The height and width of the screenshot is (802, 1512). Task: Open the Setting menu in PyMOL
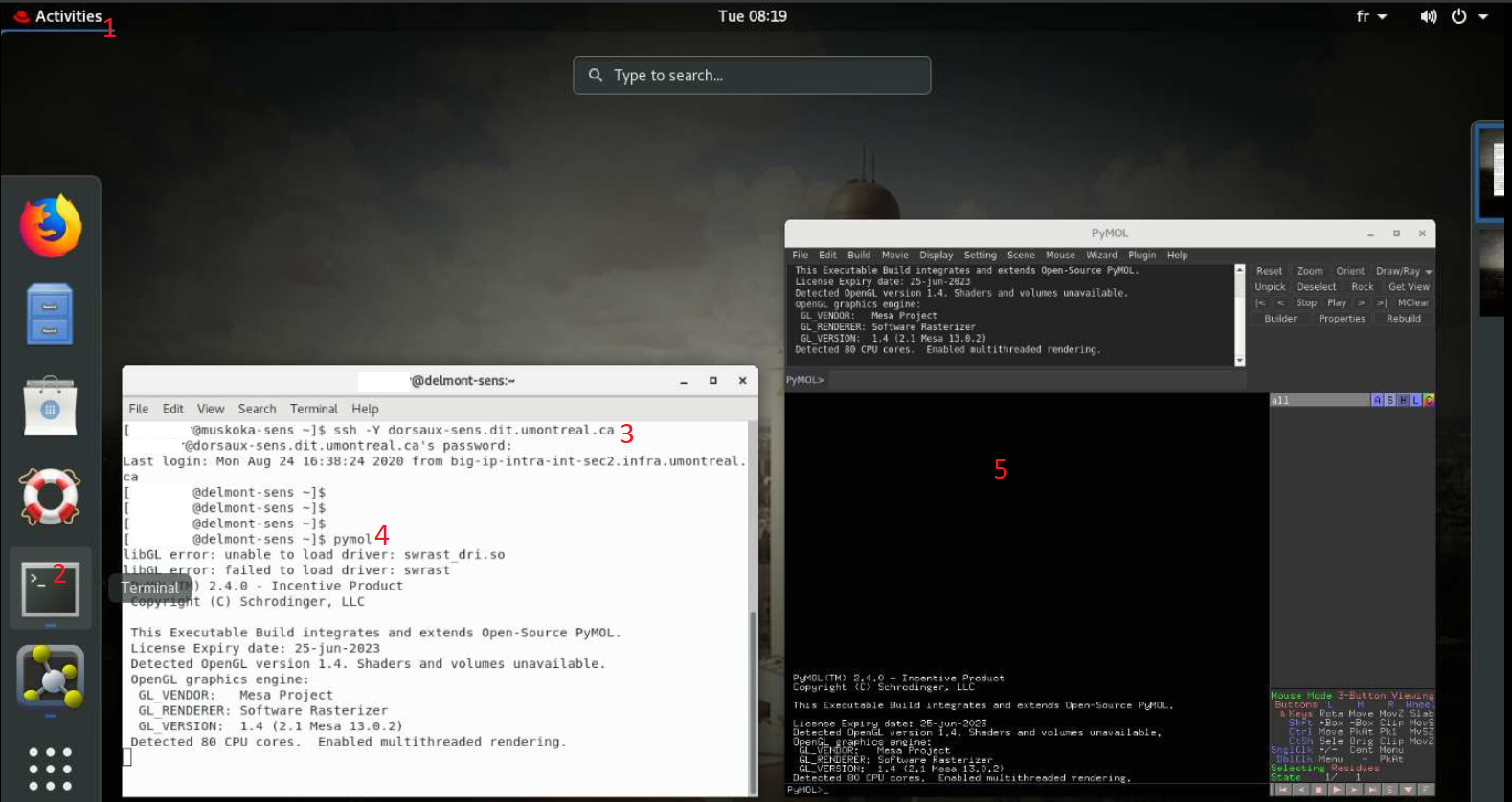click(x=980, y=256)
